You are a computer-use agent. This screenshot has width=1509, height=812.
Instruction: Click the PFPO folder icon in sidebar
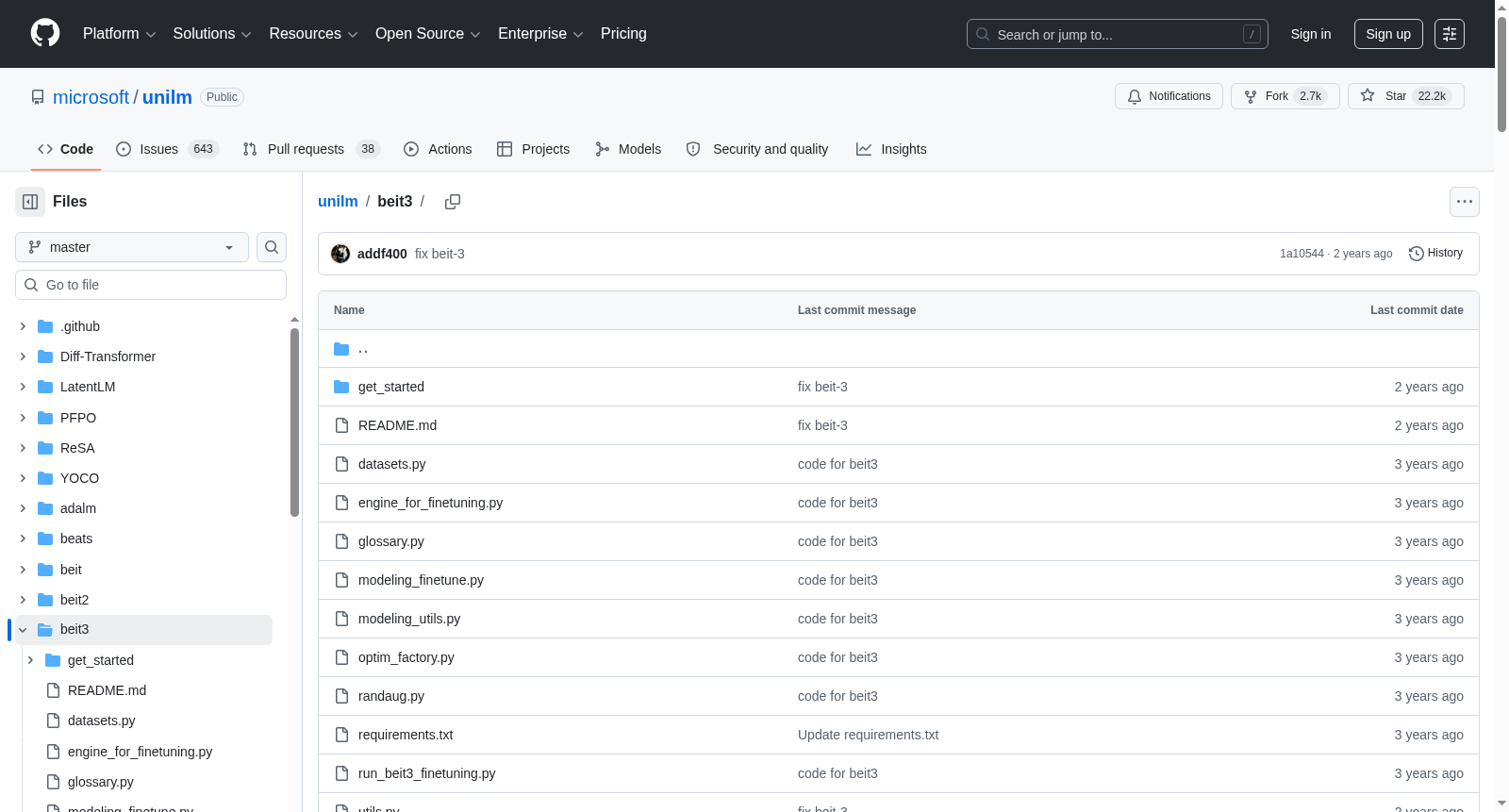[45, 418]
